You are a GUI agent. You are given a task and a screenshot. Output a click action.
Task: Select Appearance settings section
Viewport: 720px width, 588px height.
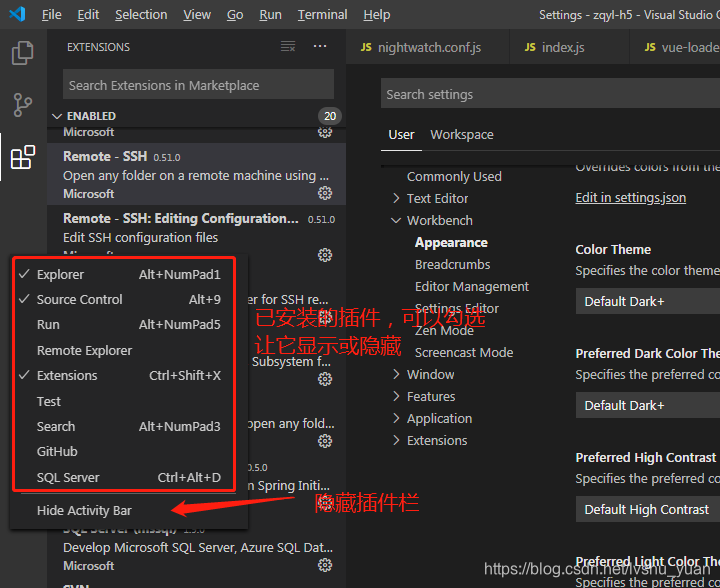pos(451,242)
